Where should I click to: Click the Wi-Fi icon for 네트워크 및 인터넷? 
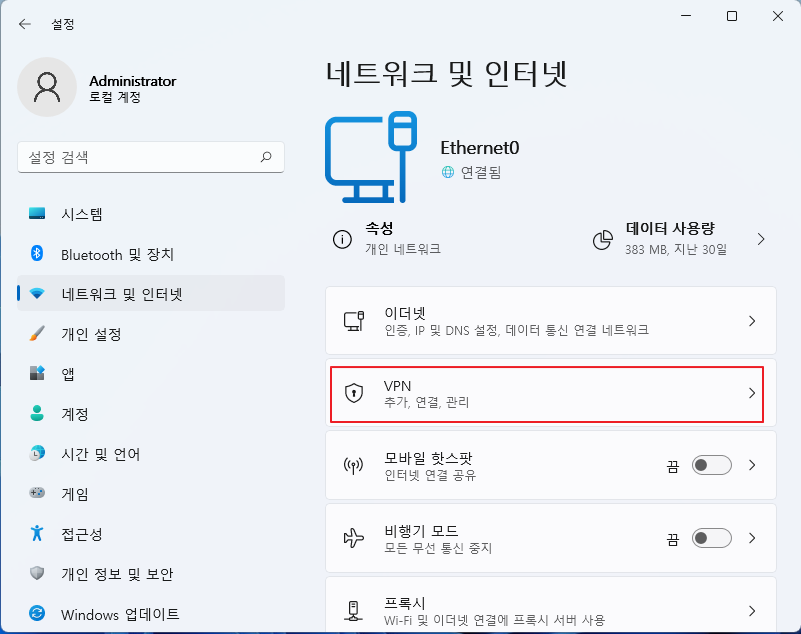pos(37,294)
